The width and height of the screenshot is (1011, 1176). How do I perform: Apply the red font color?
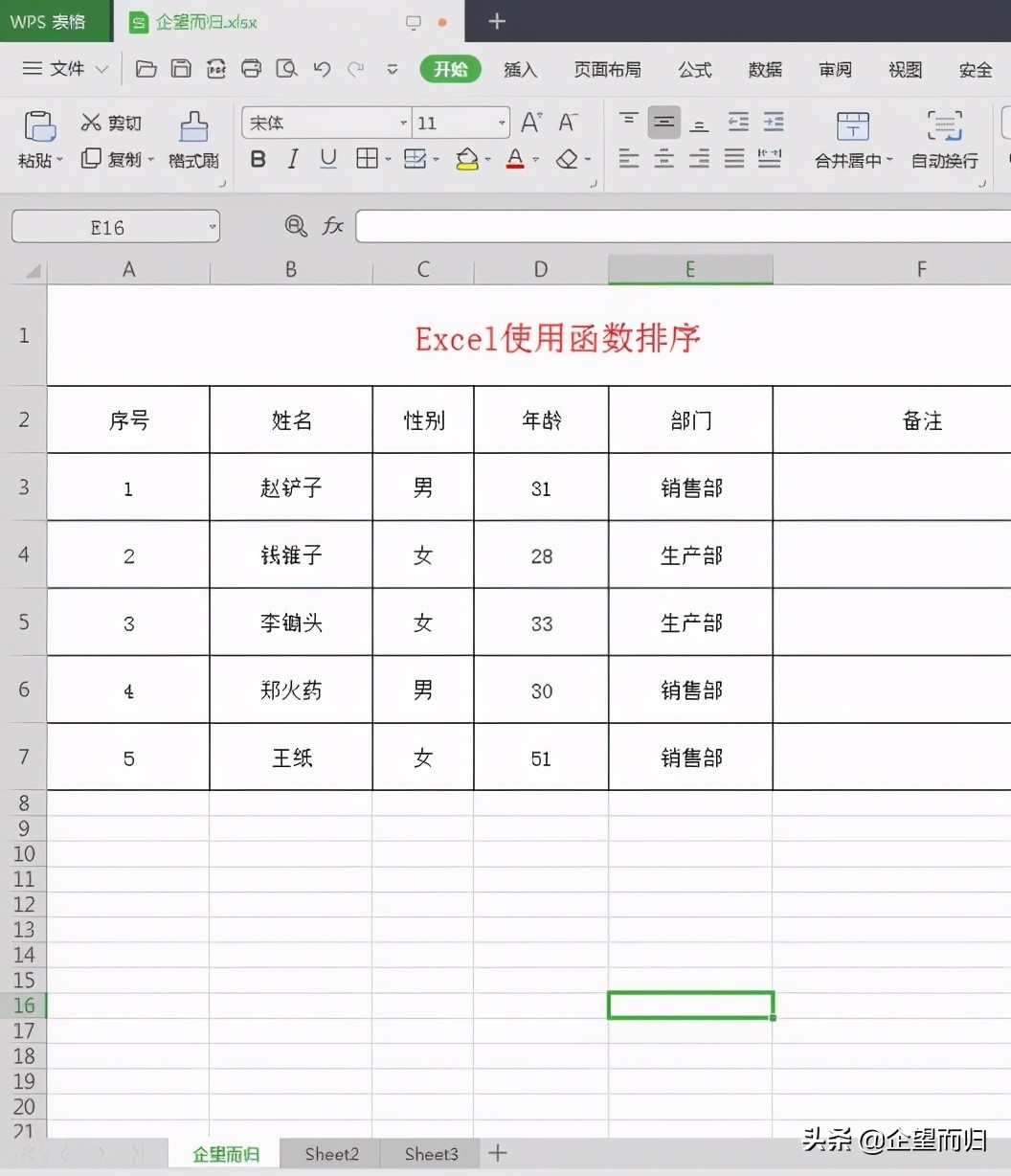[x=515, y=159]
